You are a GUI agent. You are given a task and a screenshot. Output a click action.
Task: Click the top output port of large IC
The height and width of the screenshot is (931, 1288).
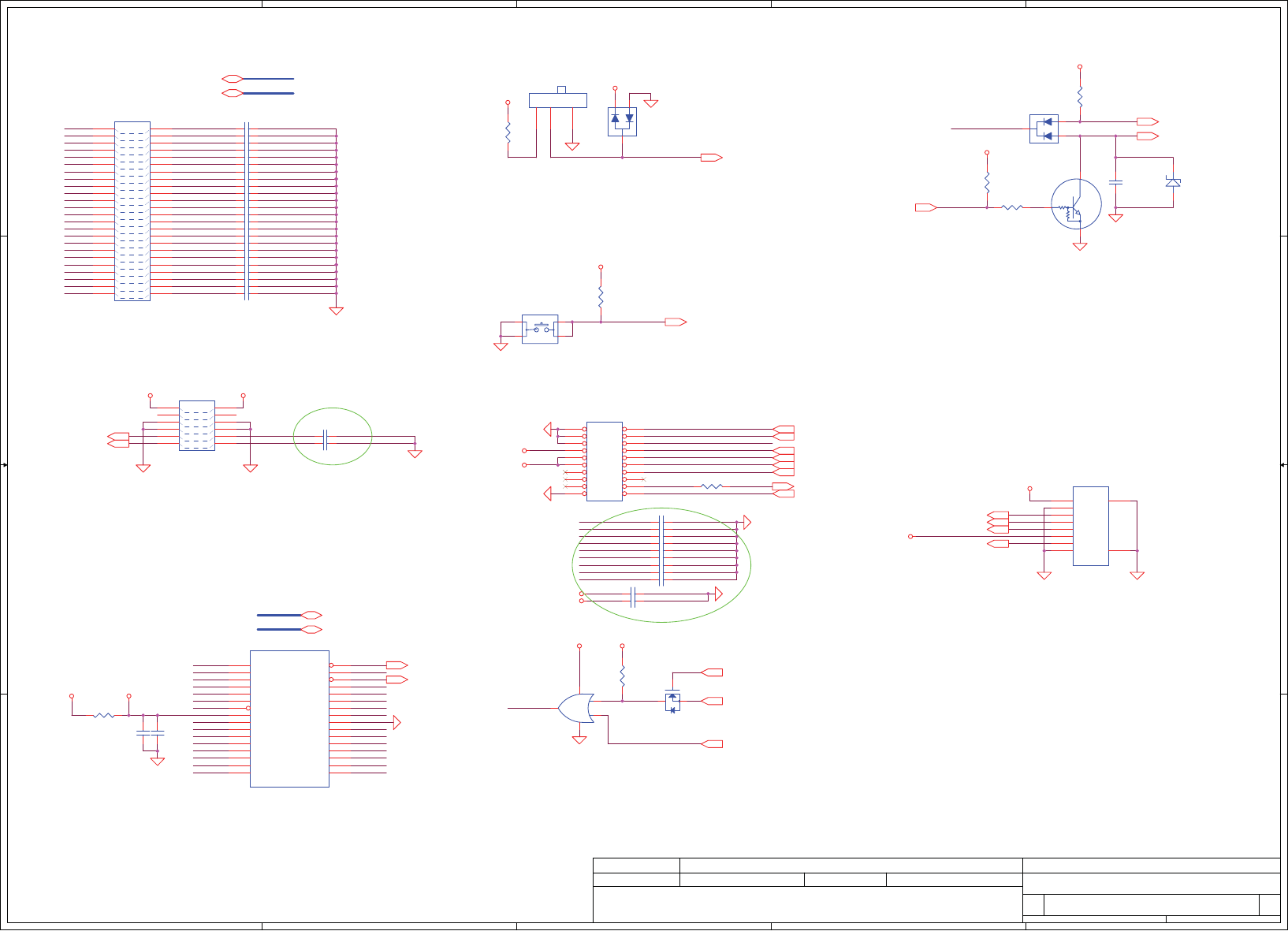[396, 665]
